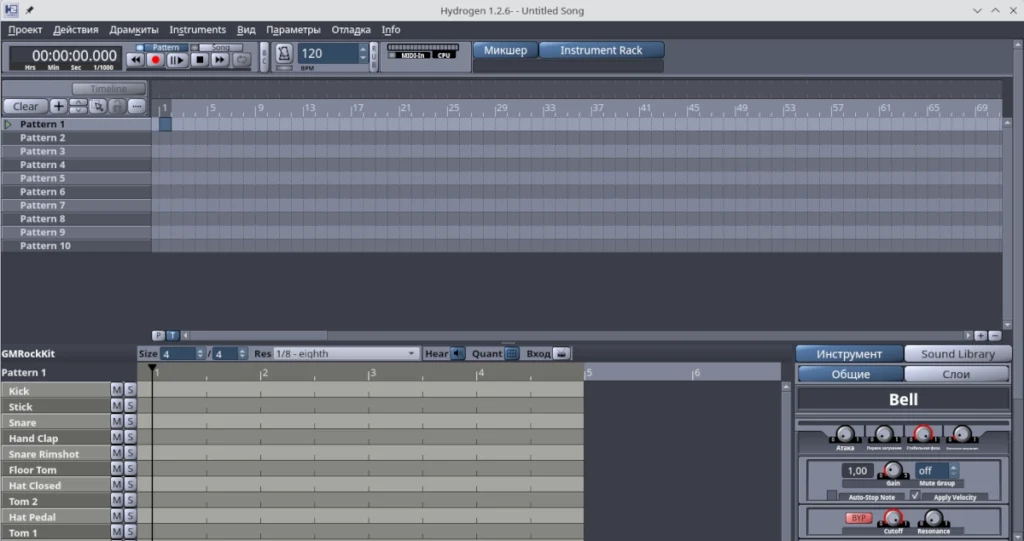Select the Общие tab

(x=850, y=374)
